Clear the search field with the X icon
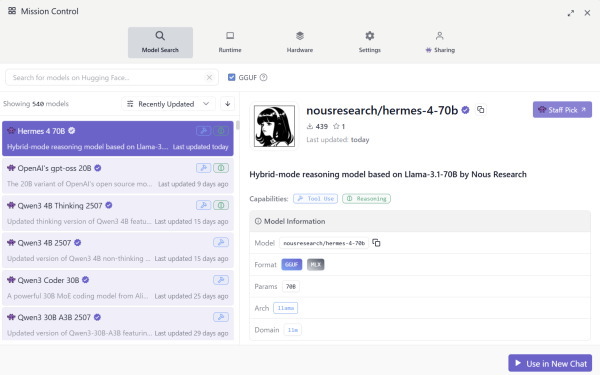The image size is (600, 375). [209, 78]
